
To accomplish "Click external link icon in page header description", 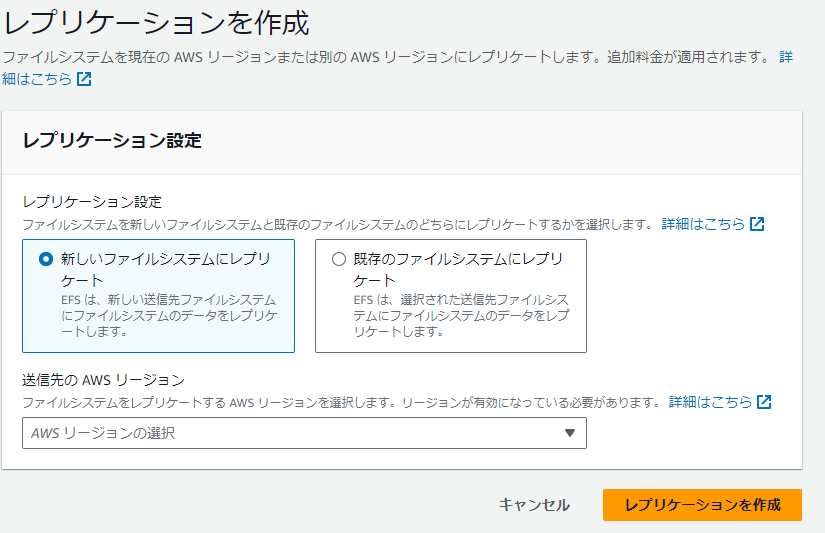I will [x=84, y=79].
